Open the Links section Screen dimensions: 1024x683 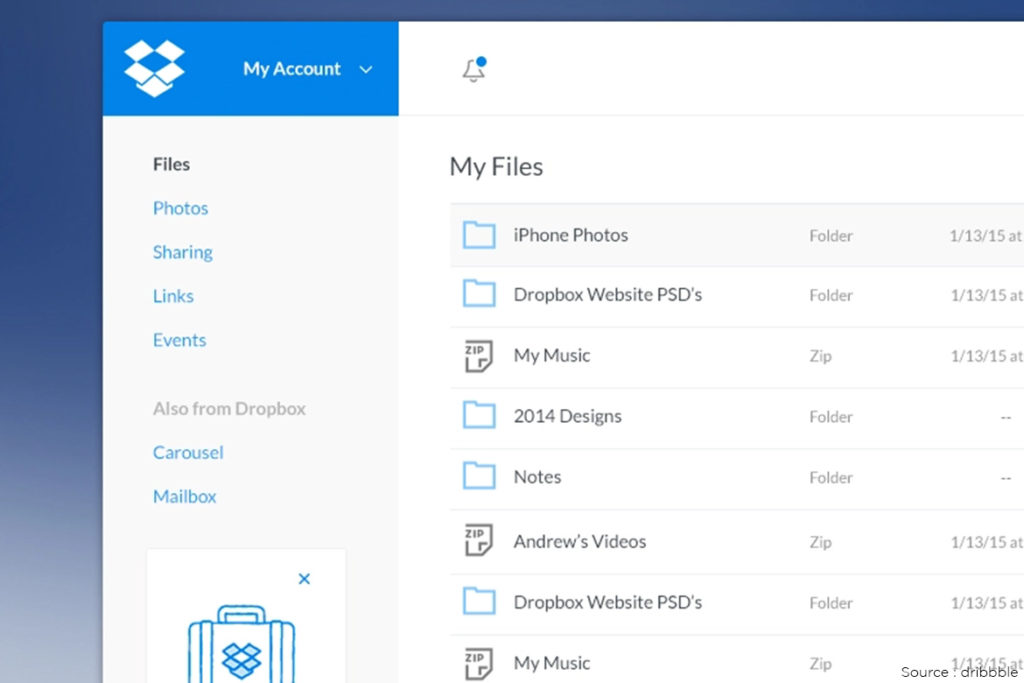coord(173,296)
